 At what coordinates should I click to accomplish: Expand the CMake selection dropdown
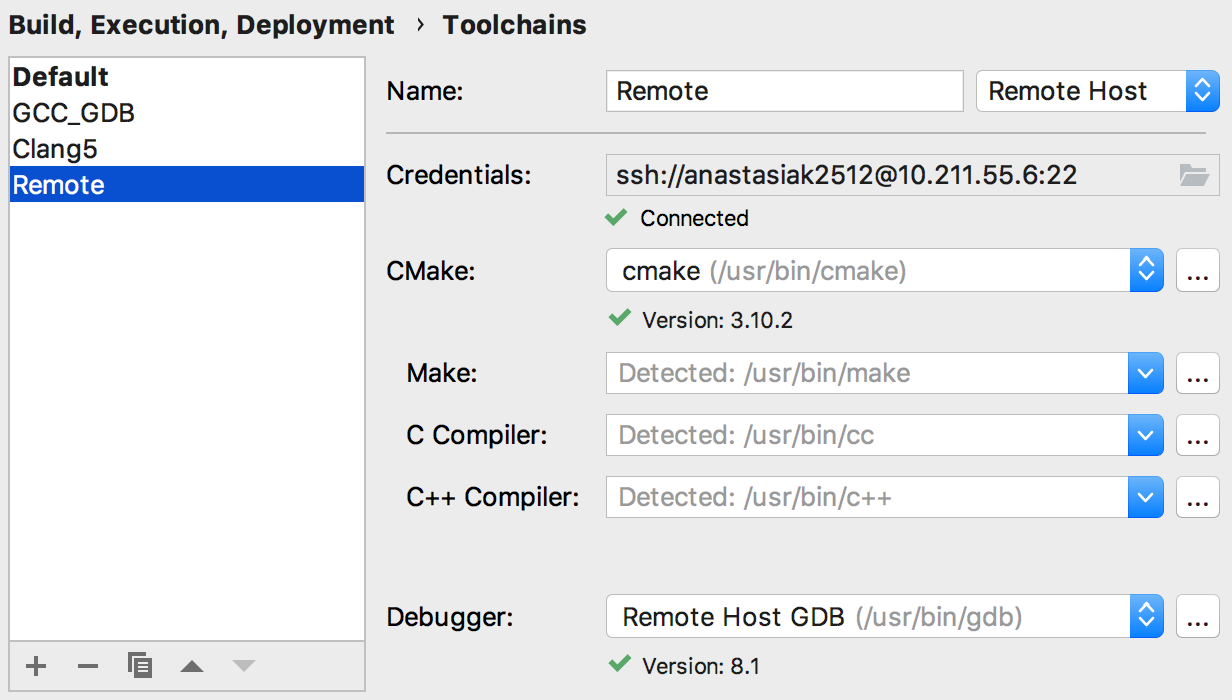point(1146,271)
